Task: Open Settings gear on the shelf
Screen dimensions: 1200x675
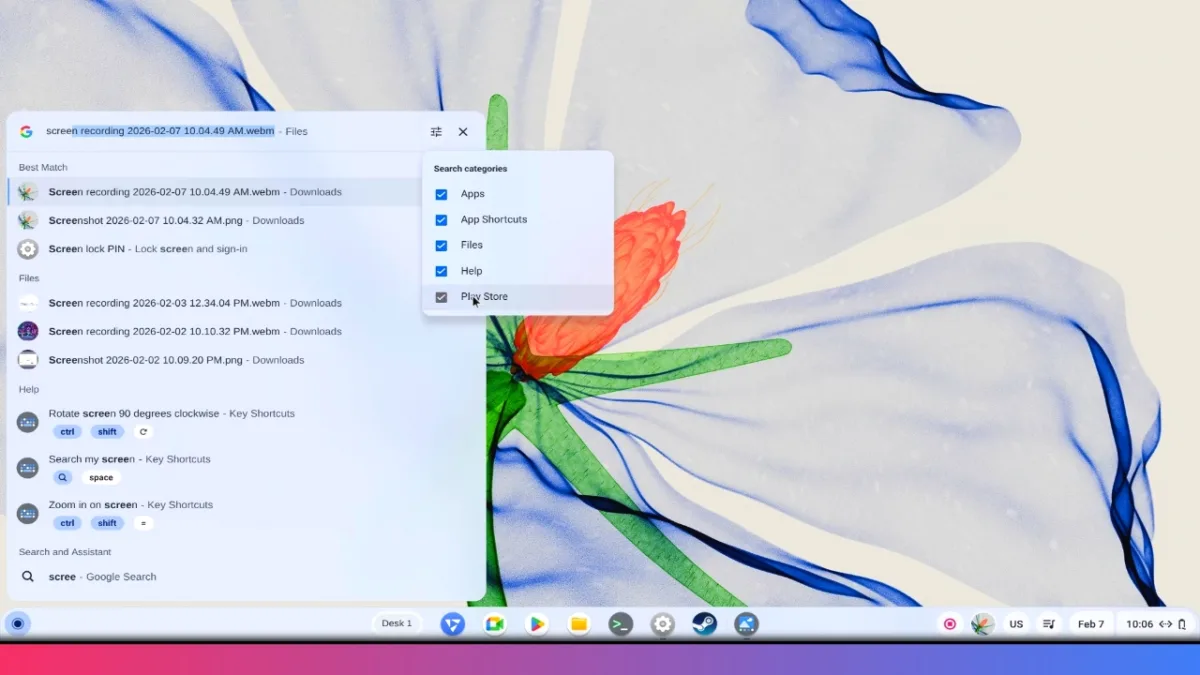Action: coord(662,624)
